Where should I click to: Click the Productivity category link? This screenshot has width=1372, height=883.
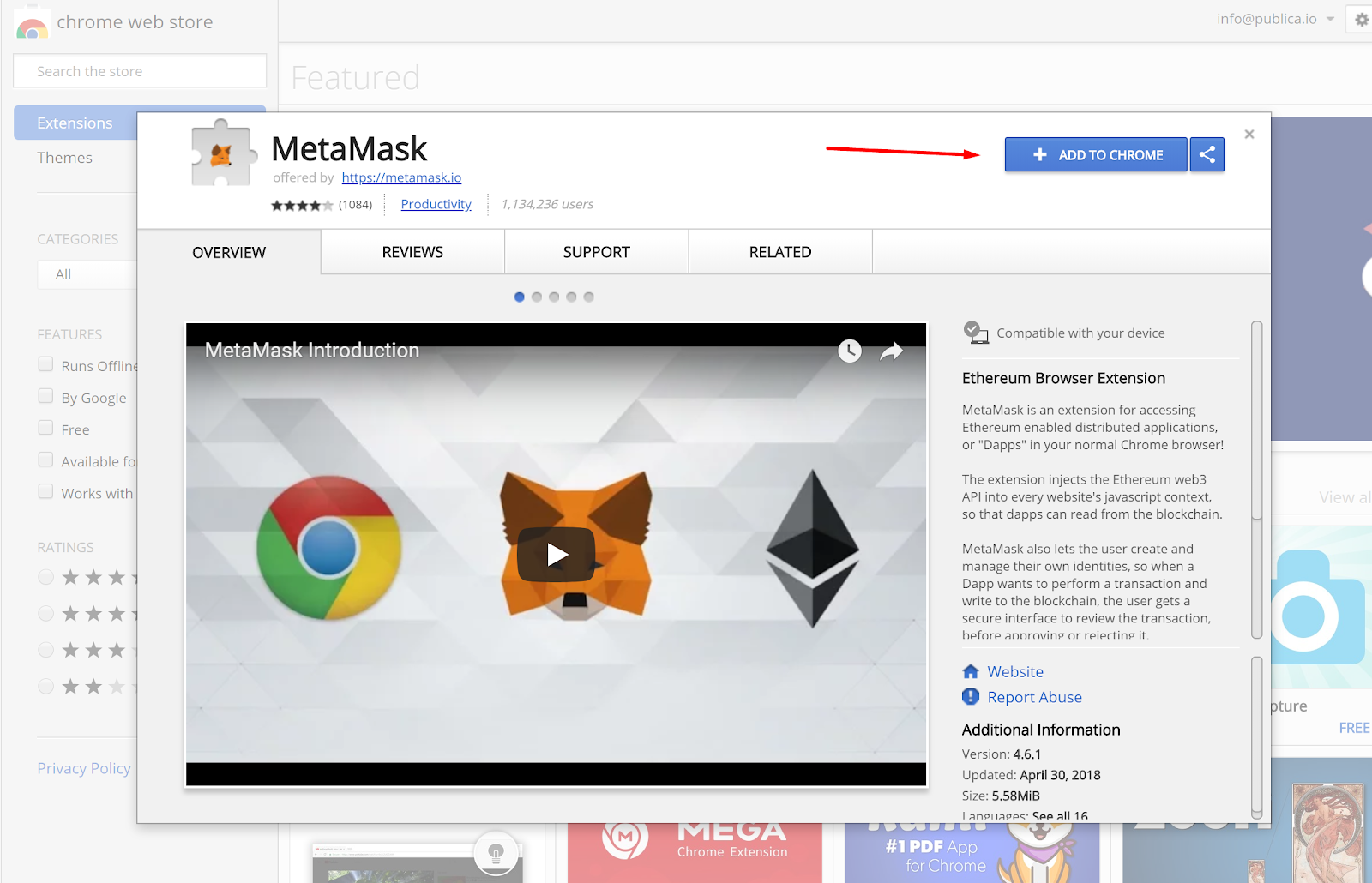(x=436, y=204)
